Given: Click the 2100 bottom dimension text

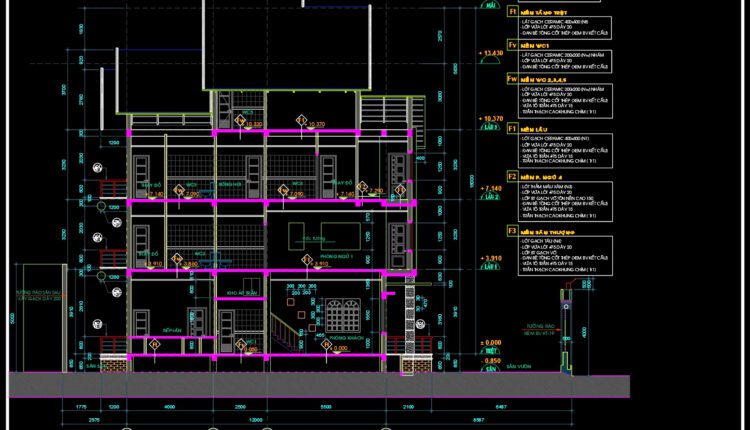Looking at the screenshot, I should click(x=408, y=407).
